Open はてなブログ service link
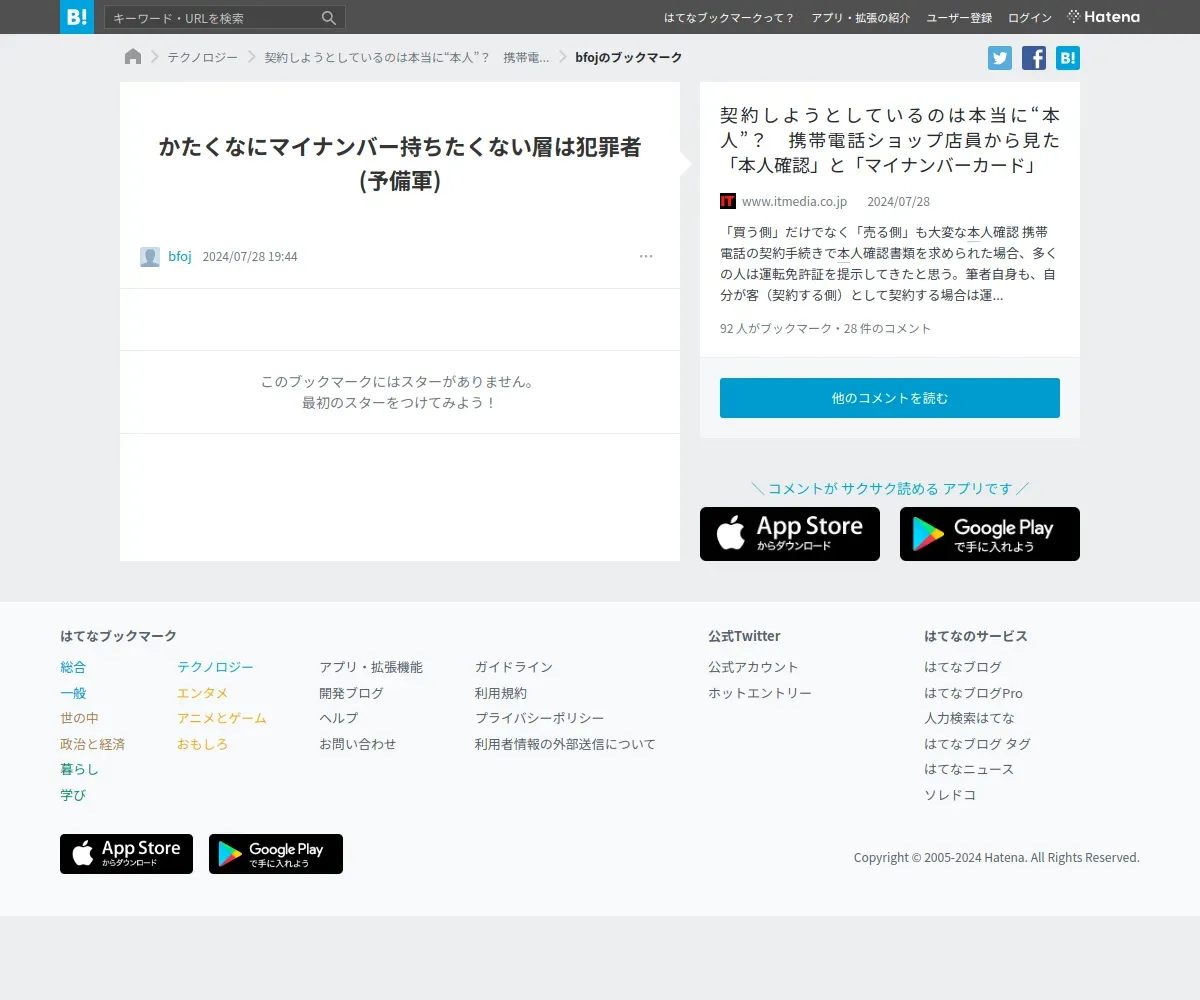The height and width of the screenshot is (1000, 1200). (963, 667)
